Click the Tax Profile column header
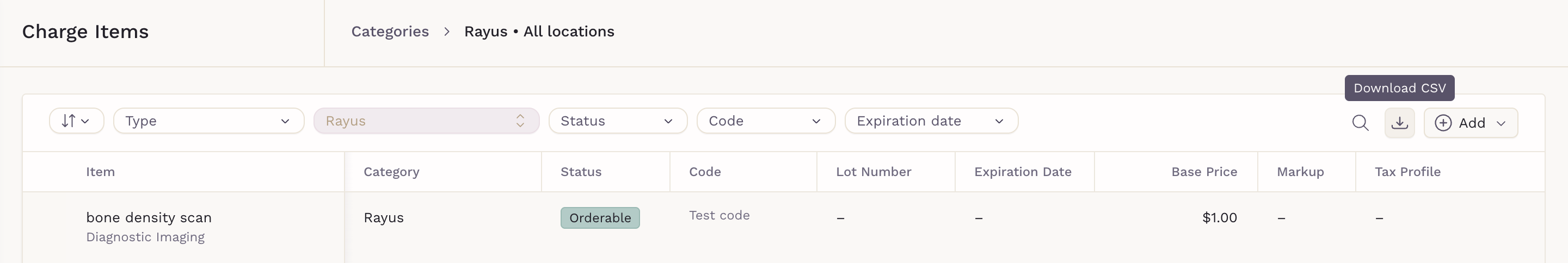 coord(1407,172)
